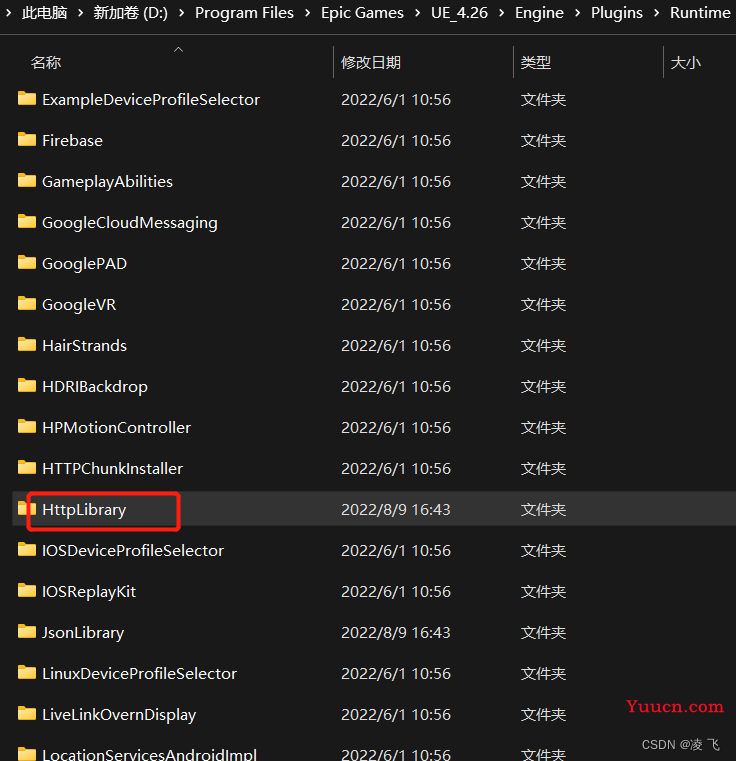Select the GoogleVR folder name
The image size is (736, 761).
click(x=79, y=305)
